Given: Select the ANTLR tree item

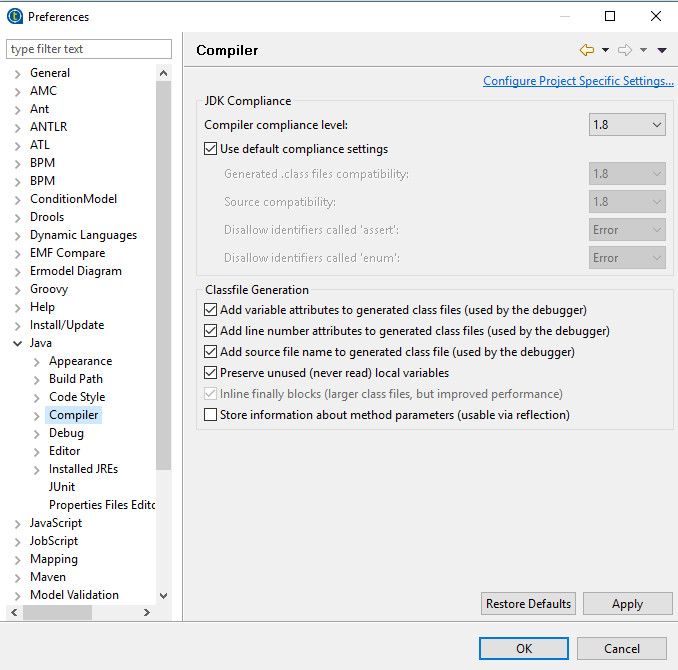Looking at the screenshot, I should click(x=48, y=126).
